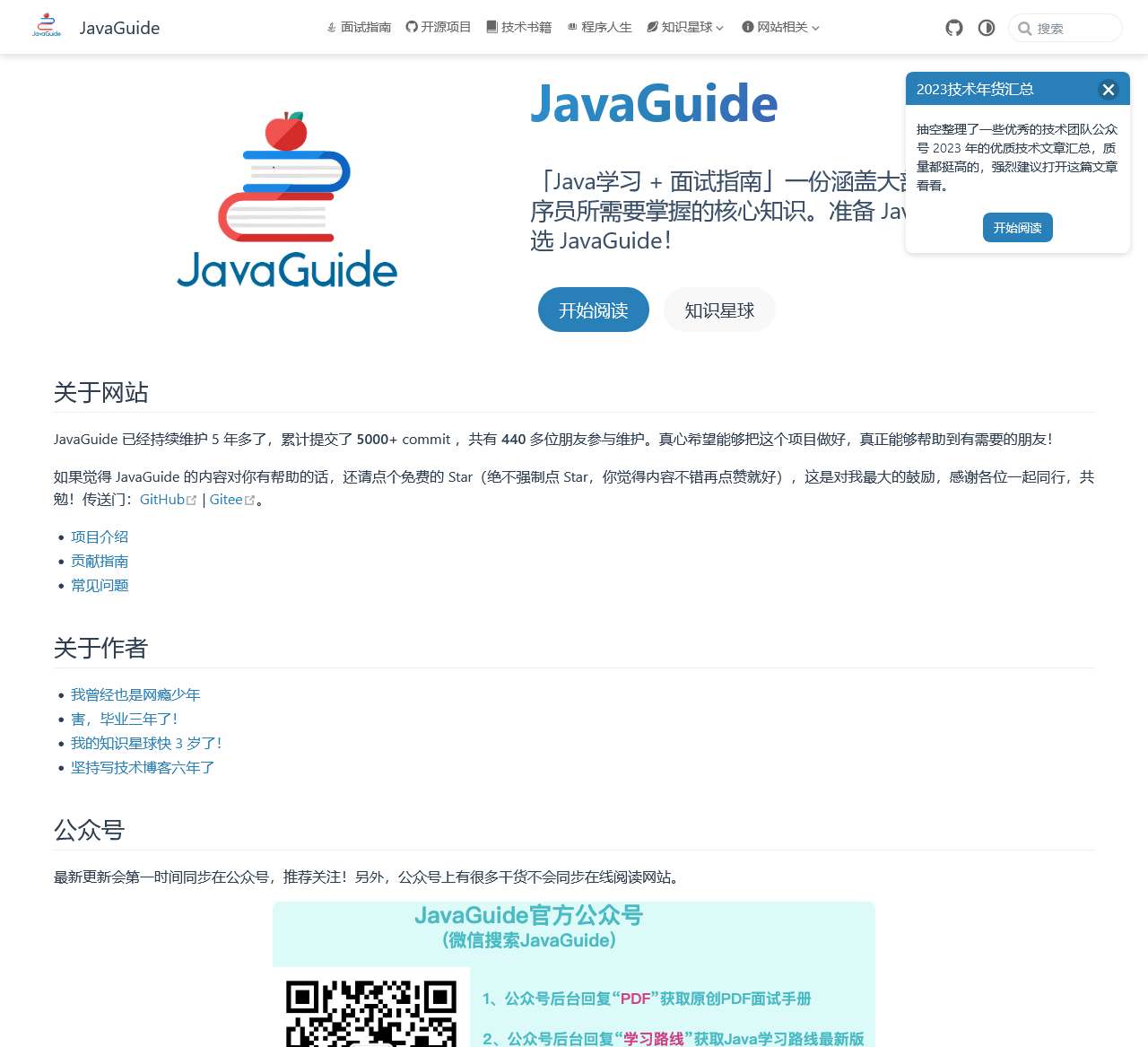Open the 坚持写技术博客六年了 link
The height and width of the screenshot is (1047, 1148).
(x=143, y=767)
